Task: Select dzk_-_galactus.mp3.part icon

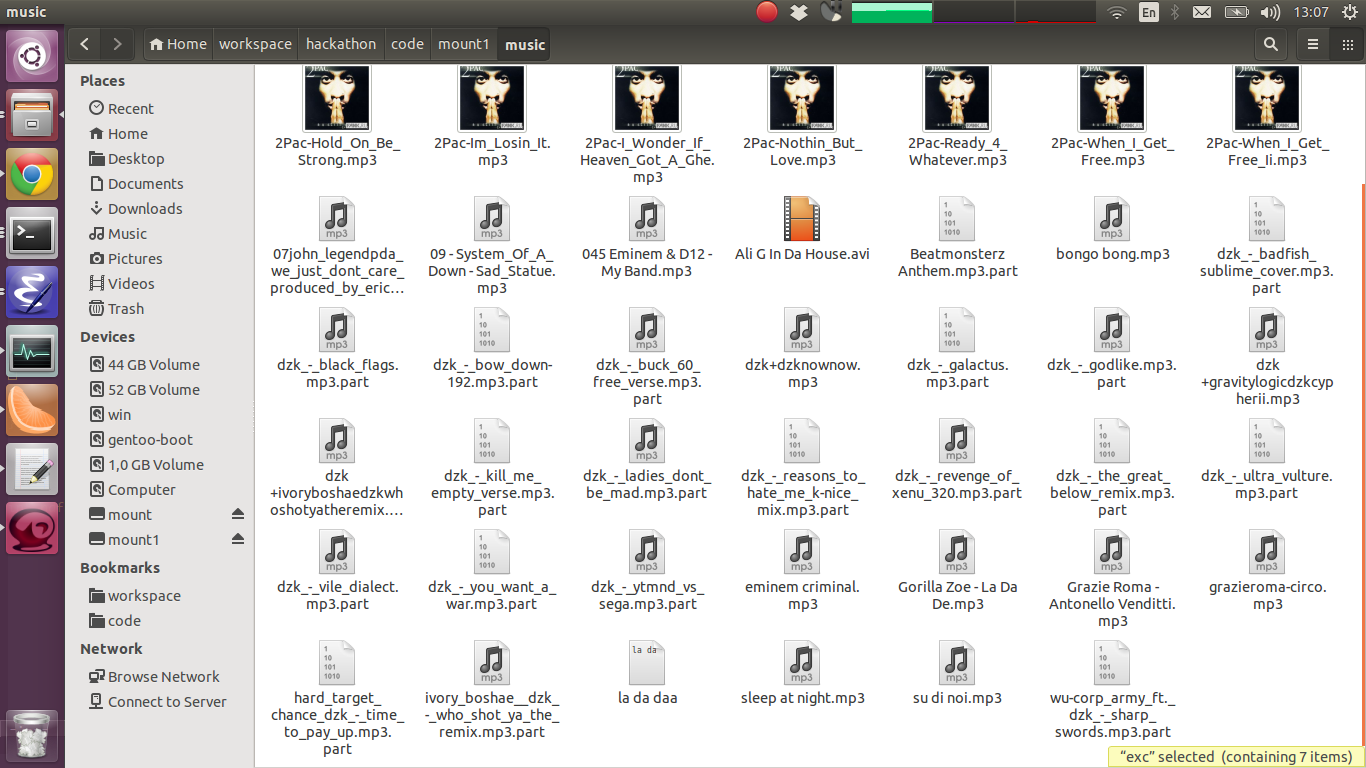Action: (x=957, y=330)
